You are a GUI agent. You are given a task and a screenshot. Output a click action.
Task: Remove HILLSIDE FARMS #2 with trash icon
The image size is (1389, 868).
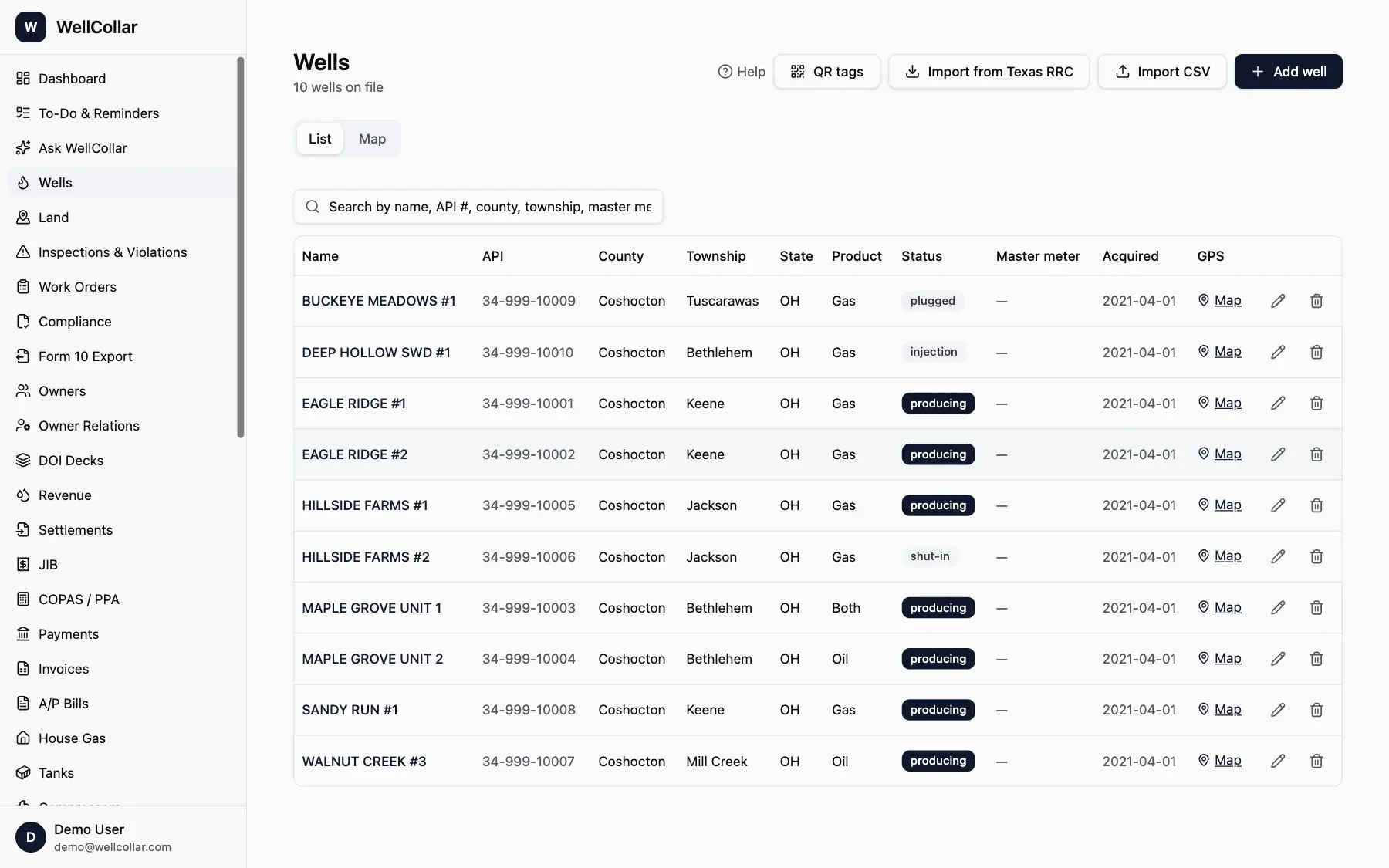[1316, 556]
